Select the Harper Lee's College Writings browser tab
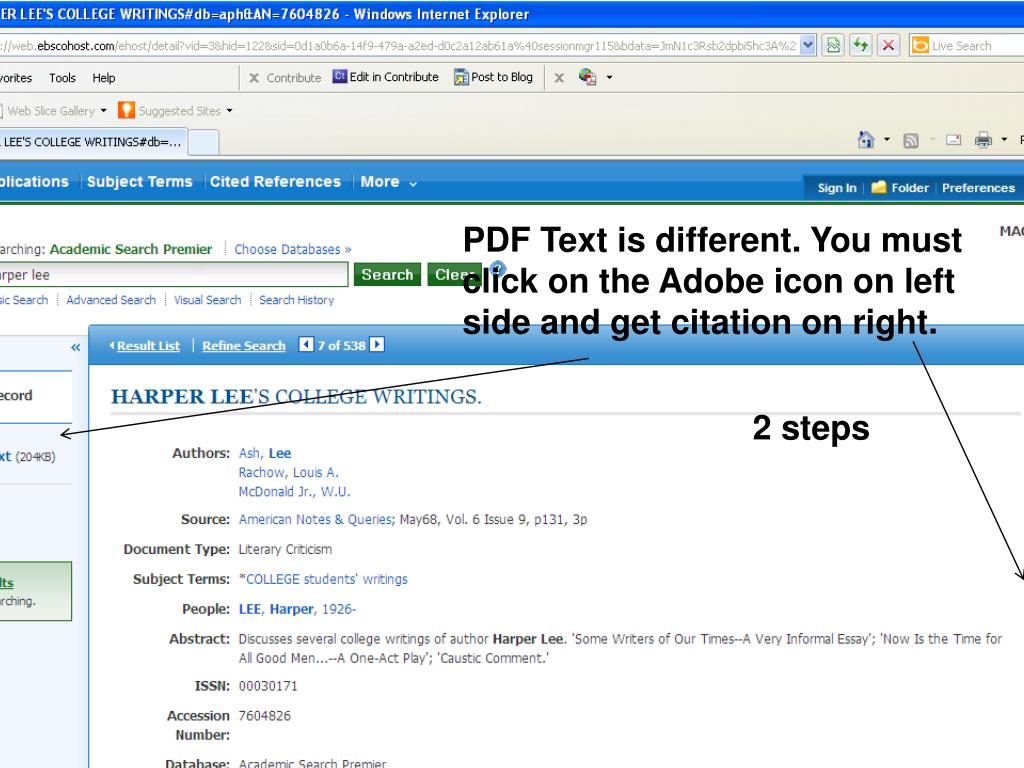The image size is (1024, 768). tap(93, 142)
